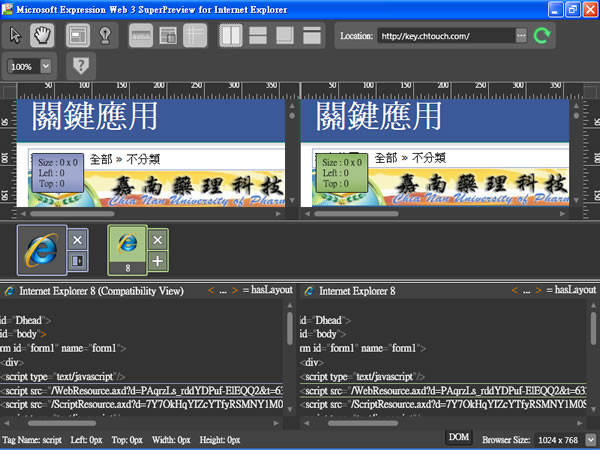Switch to vertical side-by-side split layout
The width and height of the screenshot is (600, 450).
pyautogui.click(x=230, y=35)
